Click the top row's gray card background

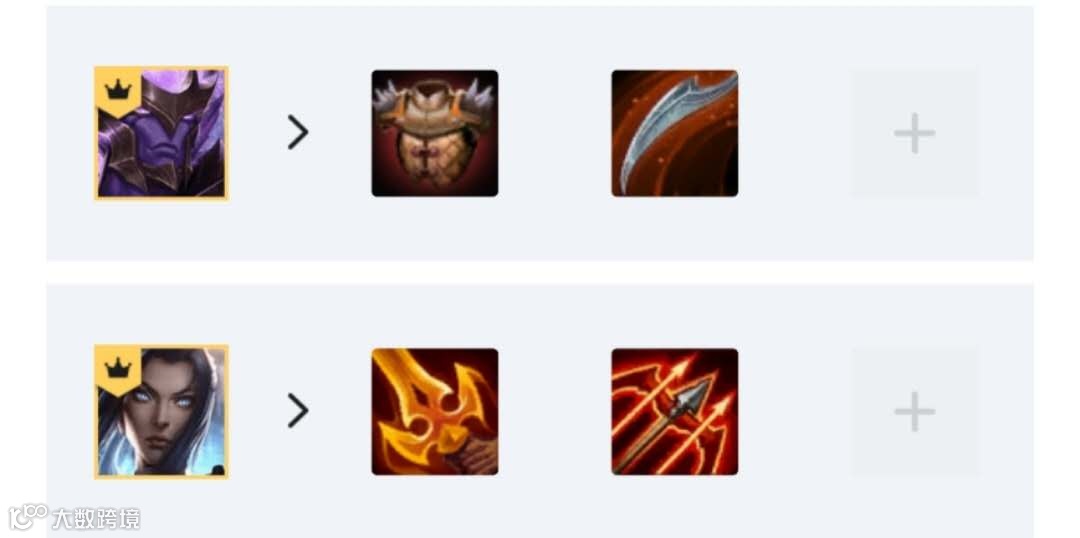tap(539, 133)
